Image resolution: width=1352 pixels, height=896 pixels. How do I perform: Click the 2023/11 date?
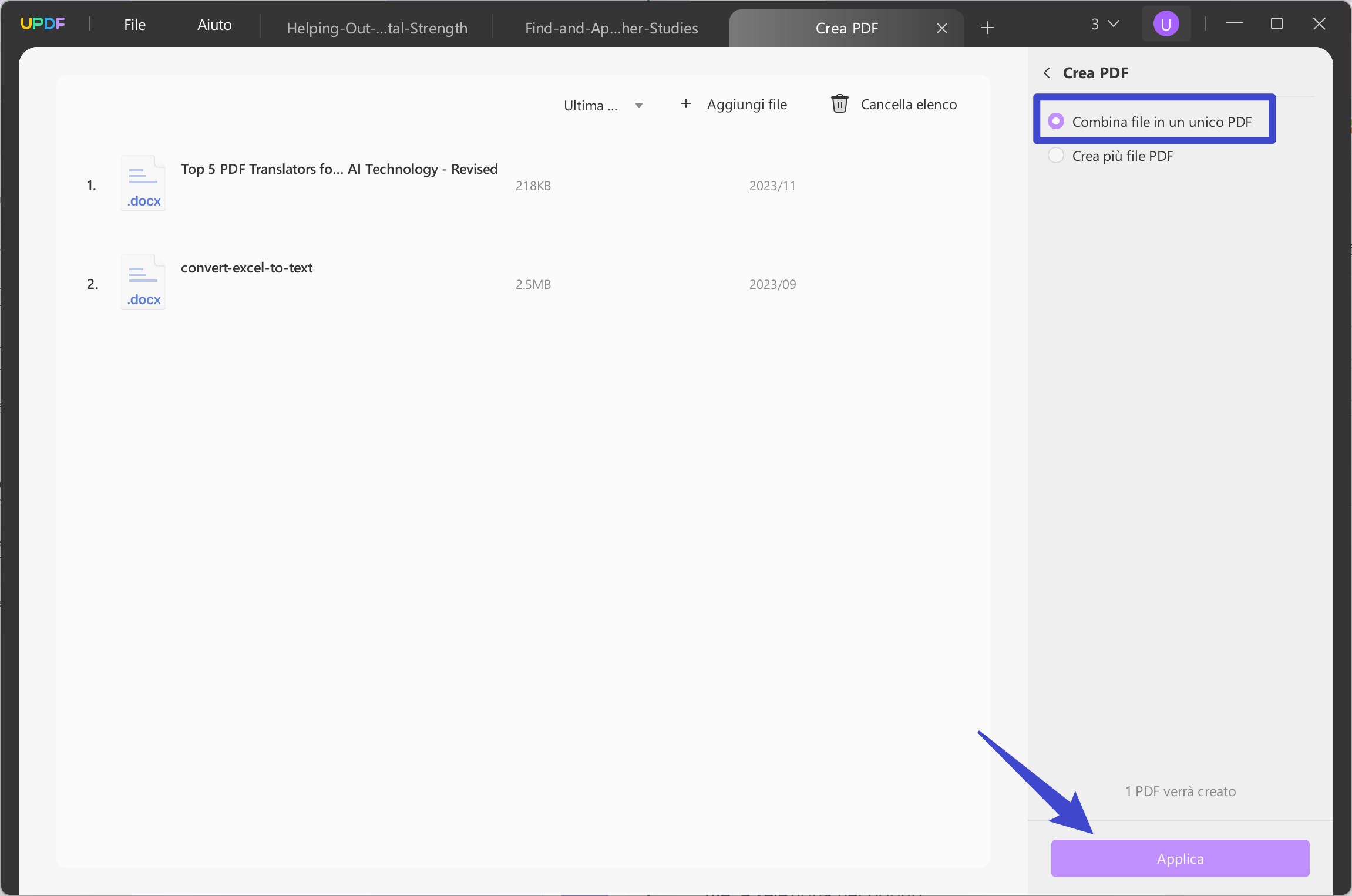coord(772,186)
